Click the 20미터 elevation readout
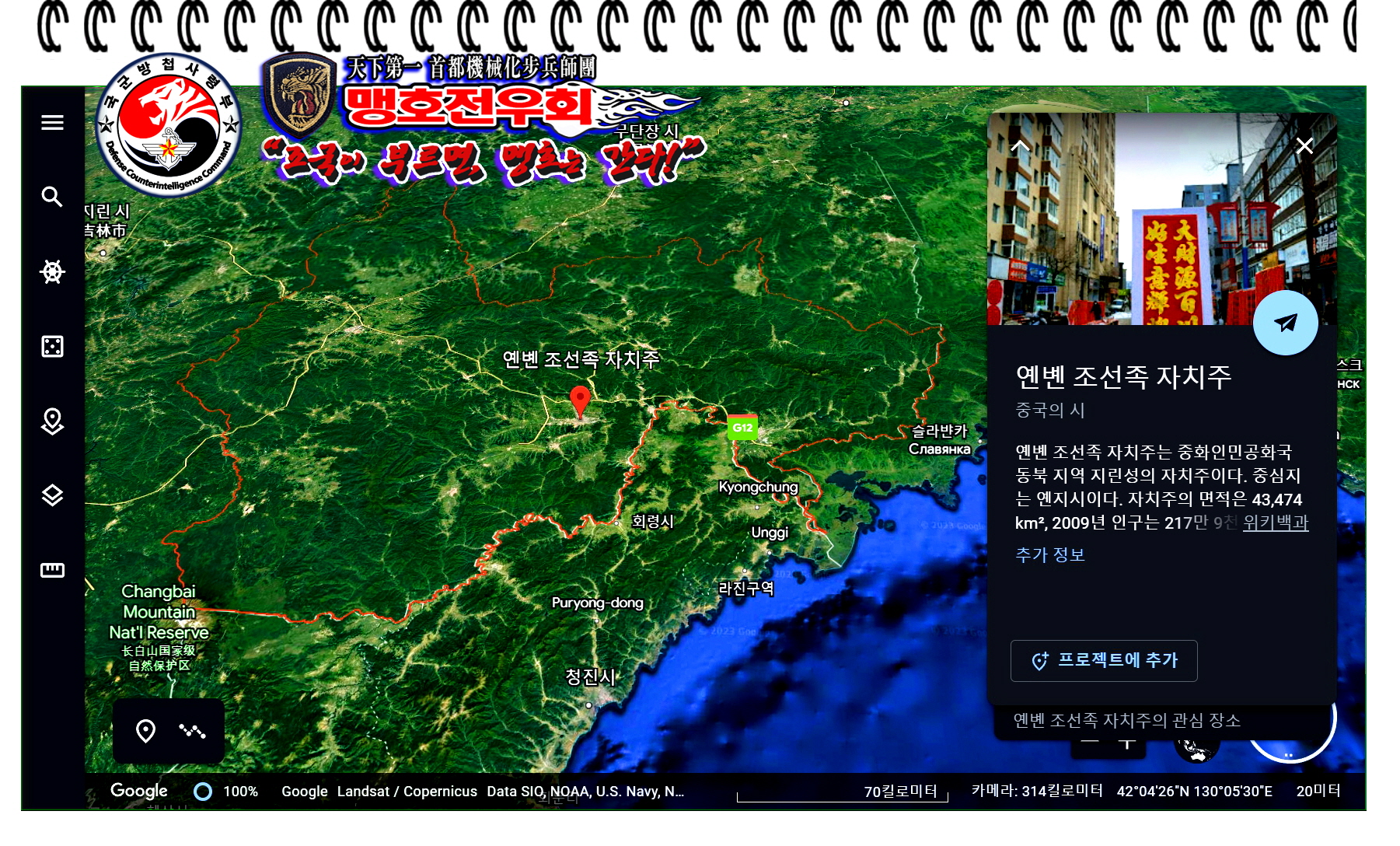The image size is (1400, 846). pos(1318,791)
